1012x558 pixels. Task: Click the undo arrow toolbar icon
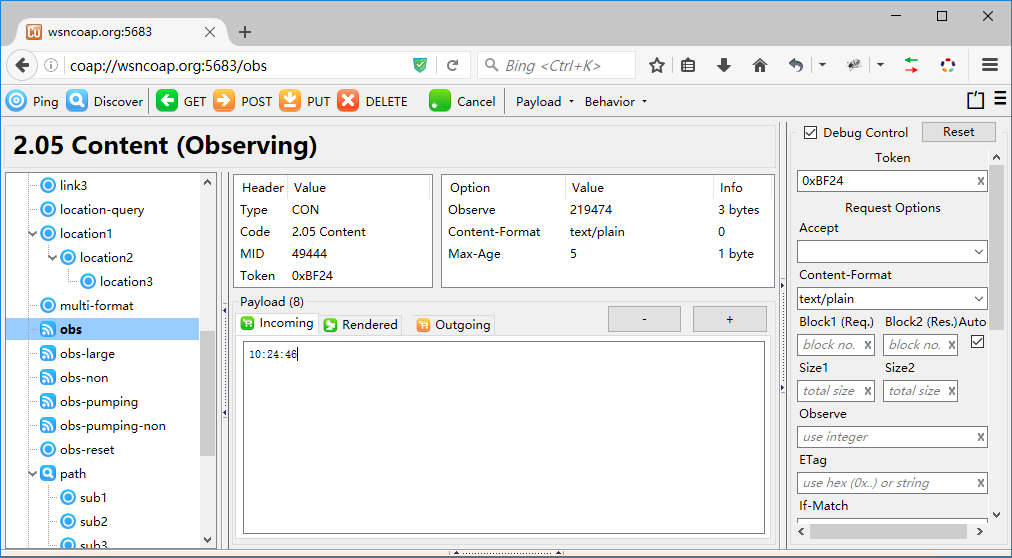(x=796, y=65)
